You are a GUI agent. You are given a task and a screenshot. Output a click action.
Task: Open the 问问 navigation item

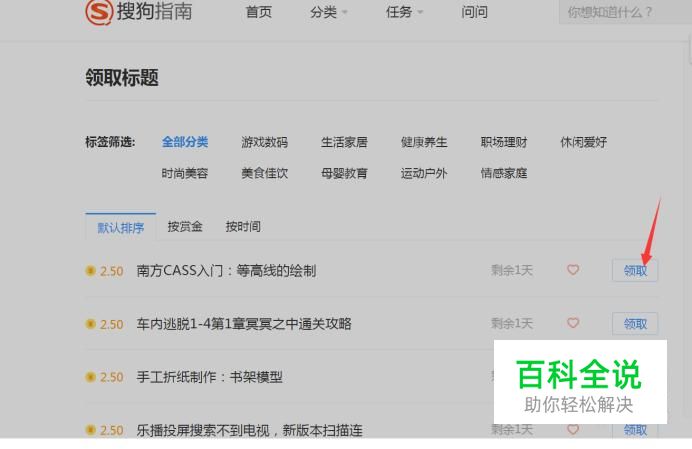(474, 12)
